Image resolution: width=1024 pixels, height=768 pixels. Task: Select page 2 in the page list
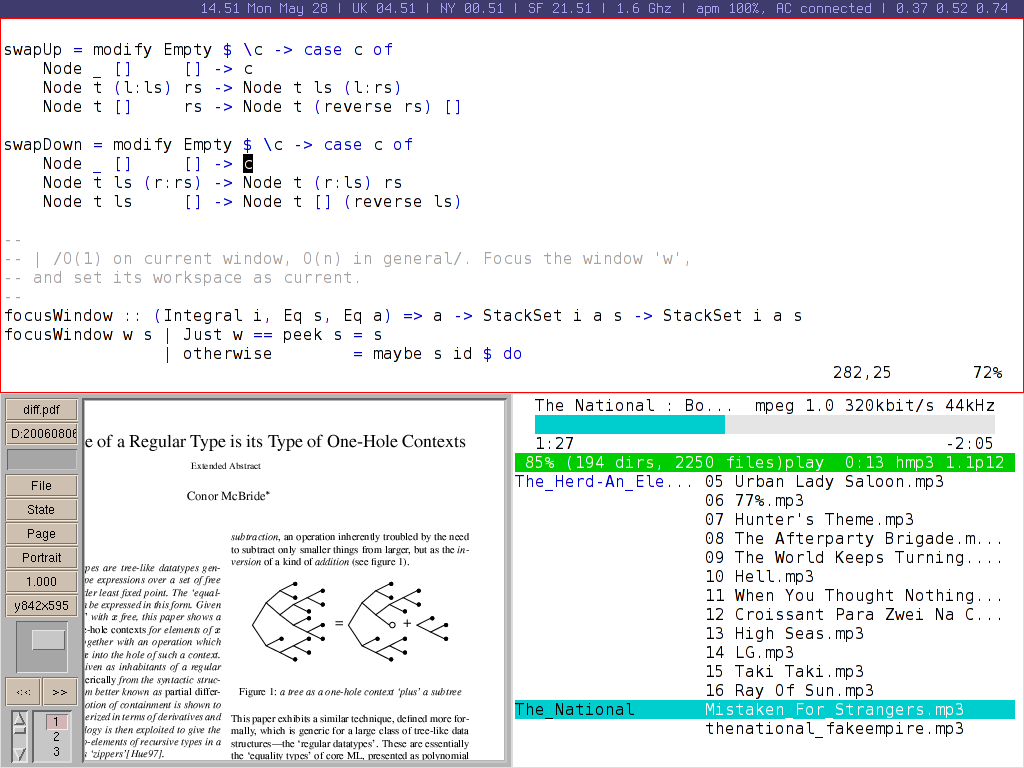[56, 737]
